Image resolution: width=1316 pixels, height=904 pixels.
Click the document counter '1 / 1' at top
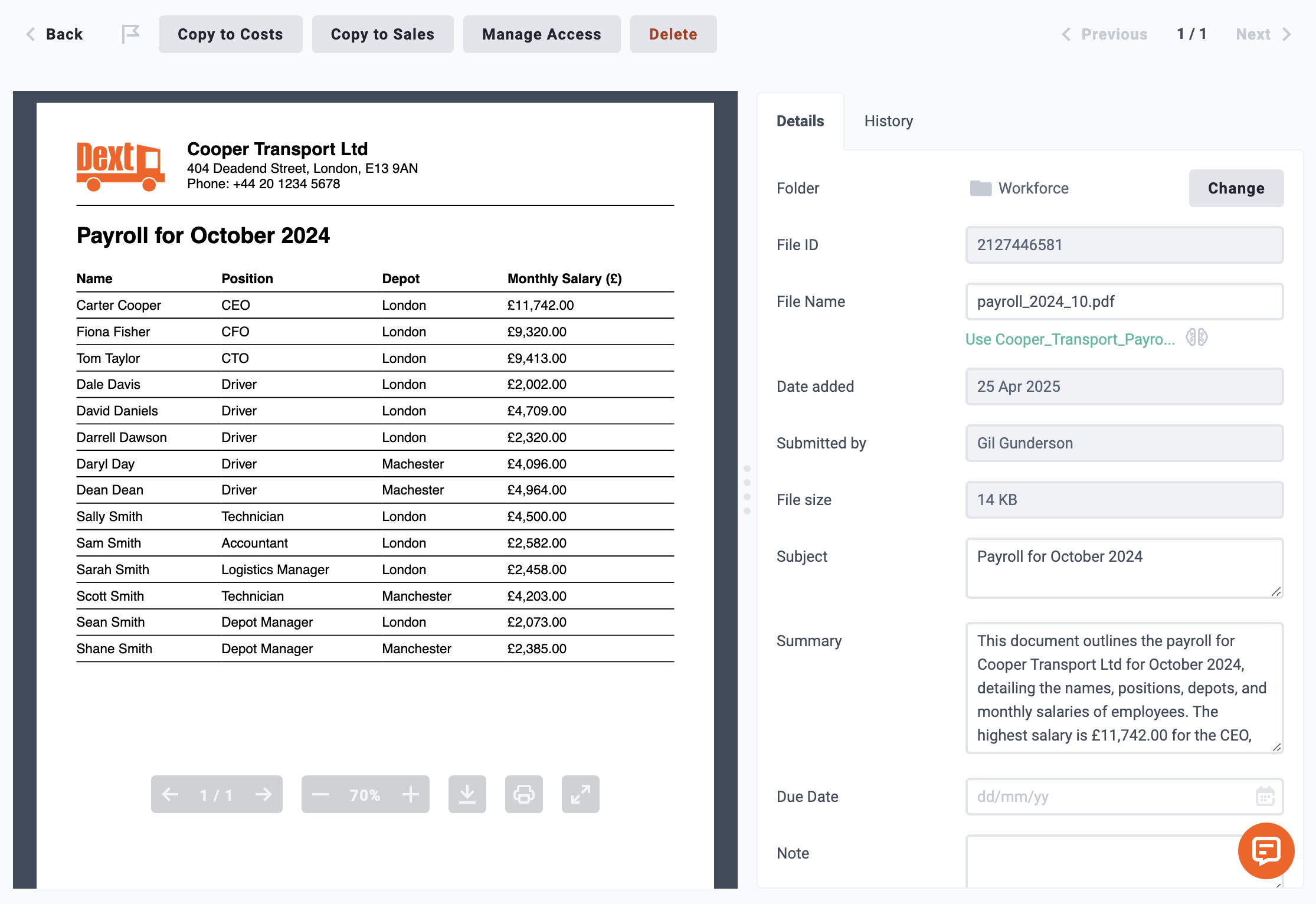1191,34
